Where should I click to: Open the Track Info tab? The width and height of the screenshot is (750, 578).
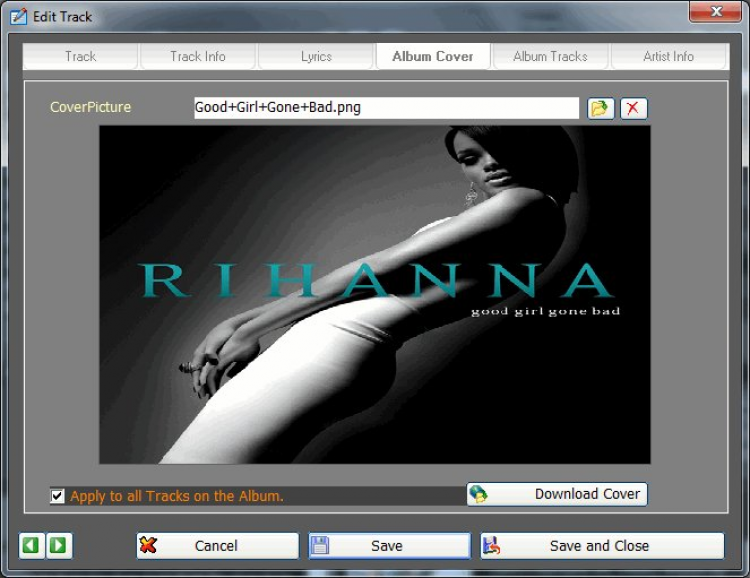pos(198,56)
